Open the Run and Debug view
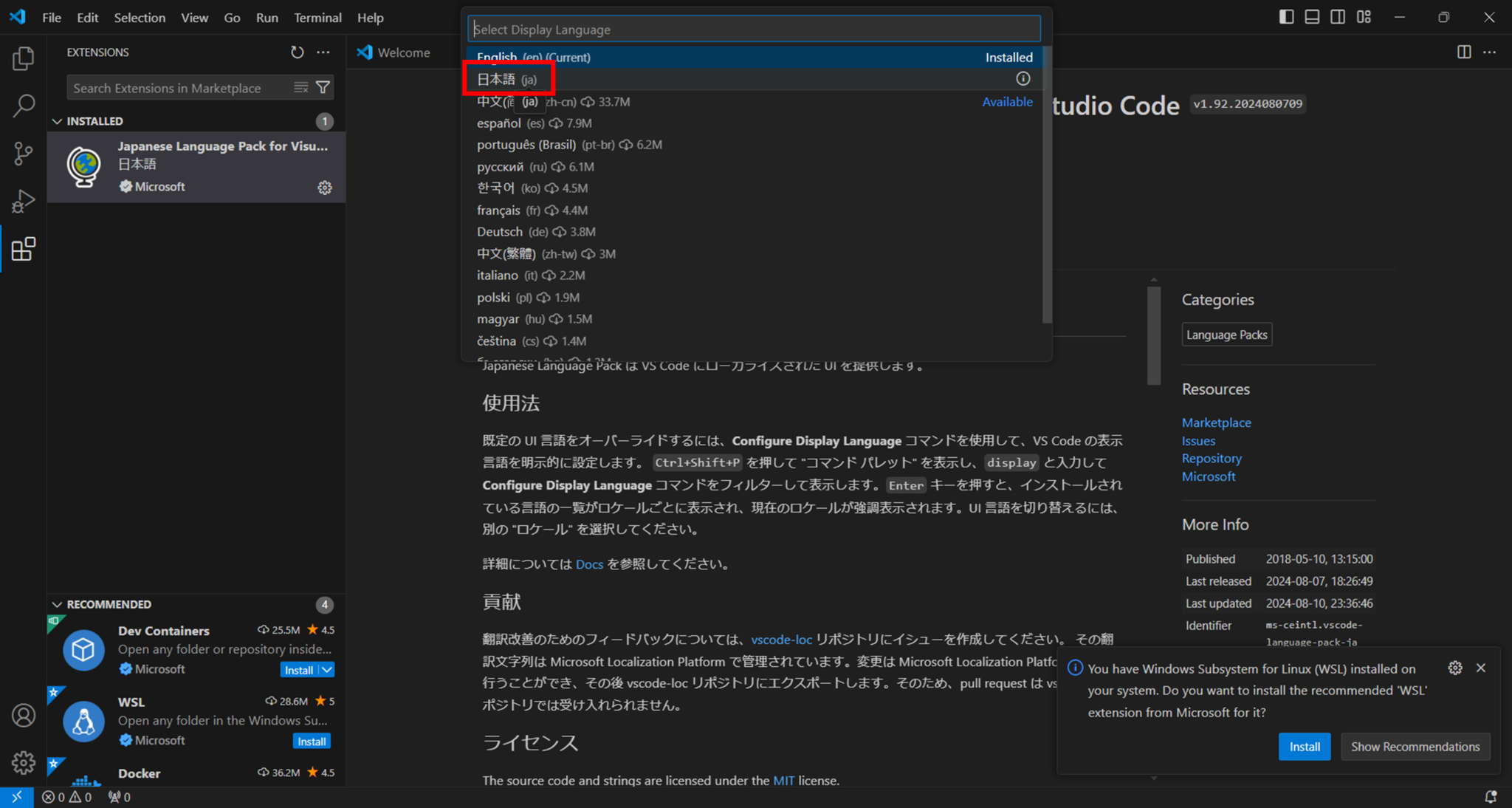 click(x=23, y=200)
